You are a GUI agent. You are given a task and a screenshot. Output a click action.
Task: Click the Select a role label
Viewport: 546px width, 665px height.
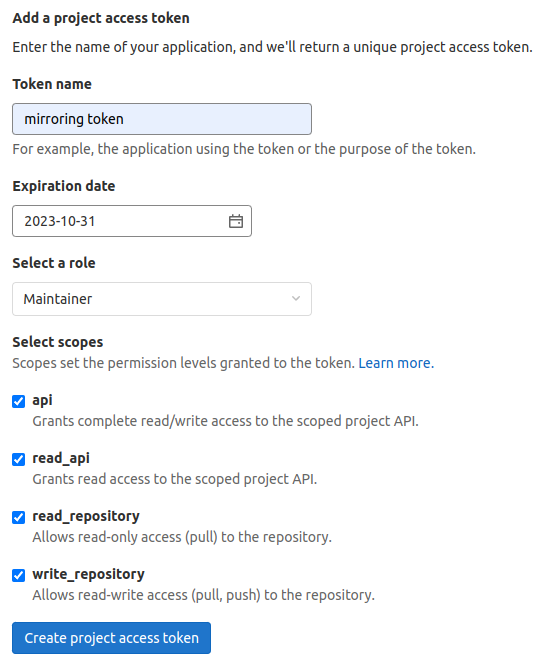[x=54, y=263]
